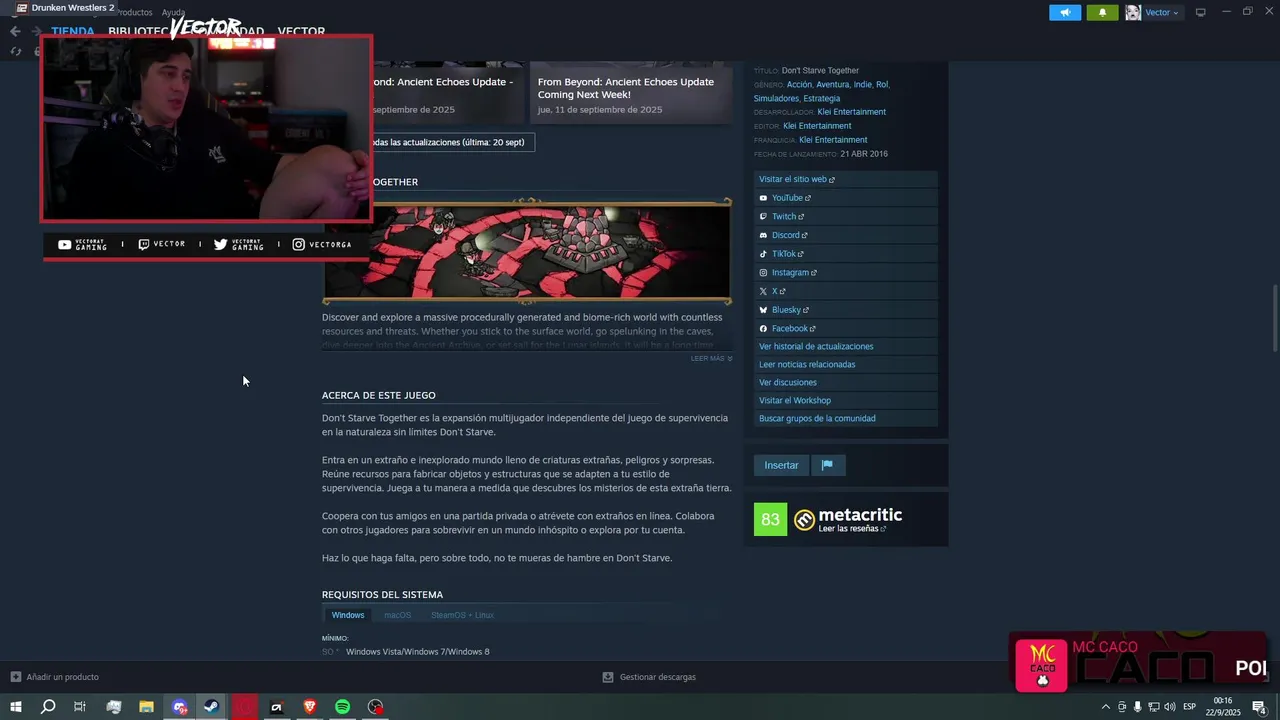Open the Metacritic Leer las reseñas link
Screen dimensions: 1280x720
852,529
